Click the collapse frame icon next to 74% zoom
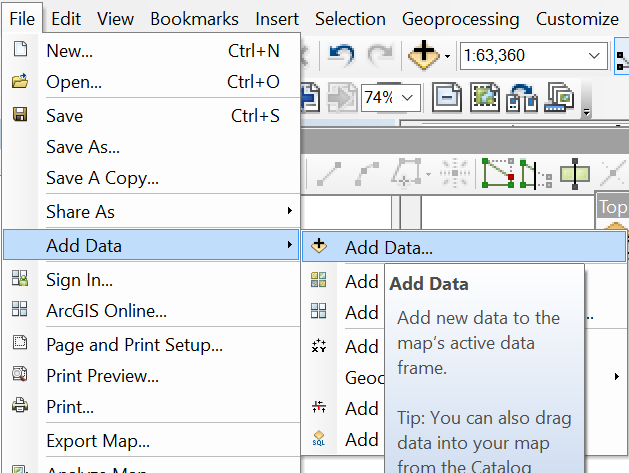The width and height of the screenshot is (629, 473). [446, 97]
